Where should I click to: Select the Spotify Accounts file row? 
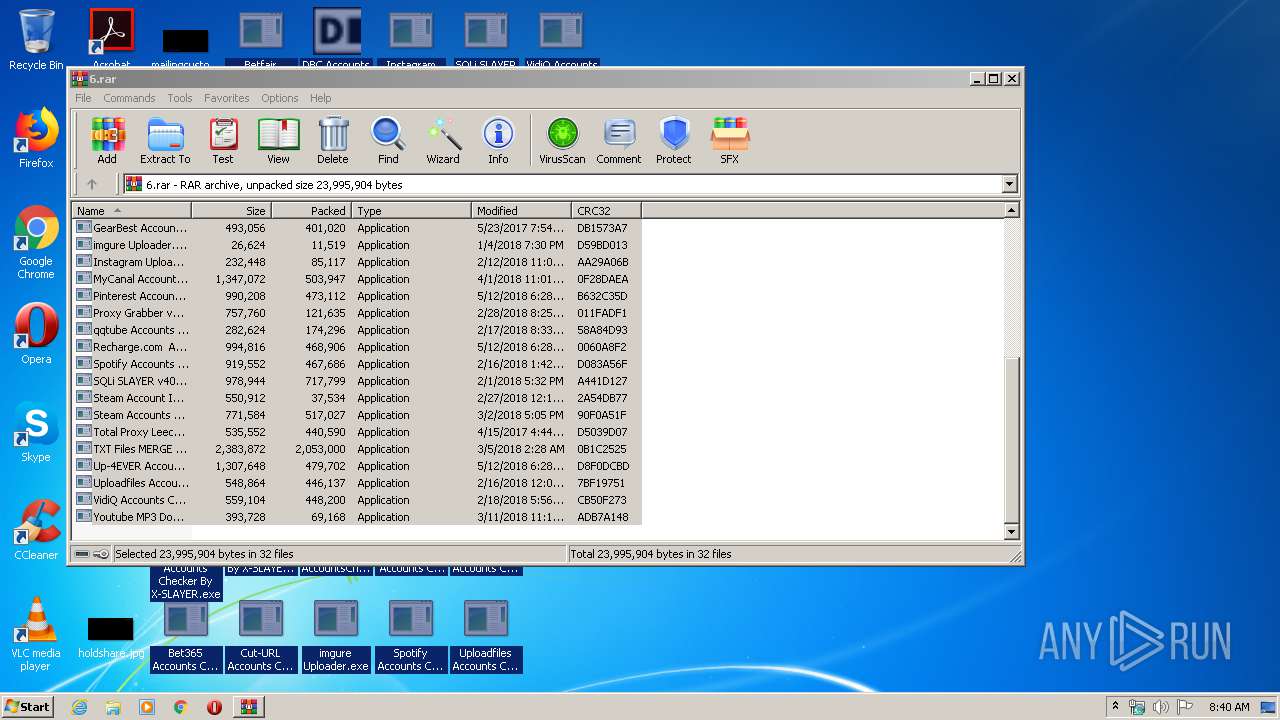(357, 364)
